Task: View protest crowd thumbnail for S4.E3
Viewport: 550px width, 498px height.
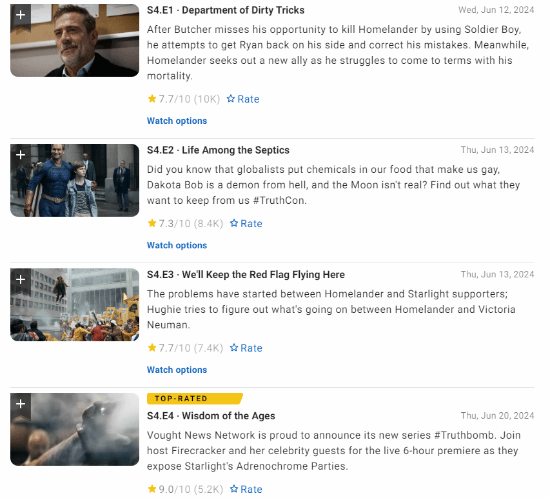Action: tap(74, 305)
